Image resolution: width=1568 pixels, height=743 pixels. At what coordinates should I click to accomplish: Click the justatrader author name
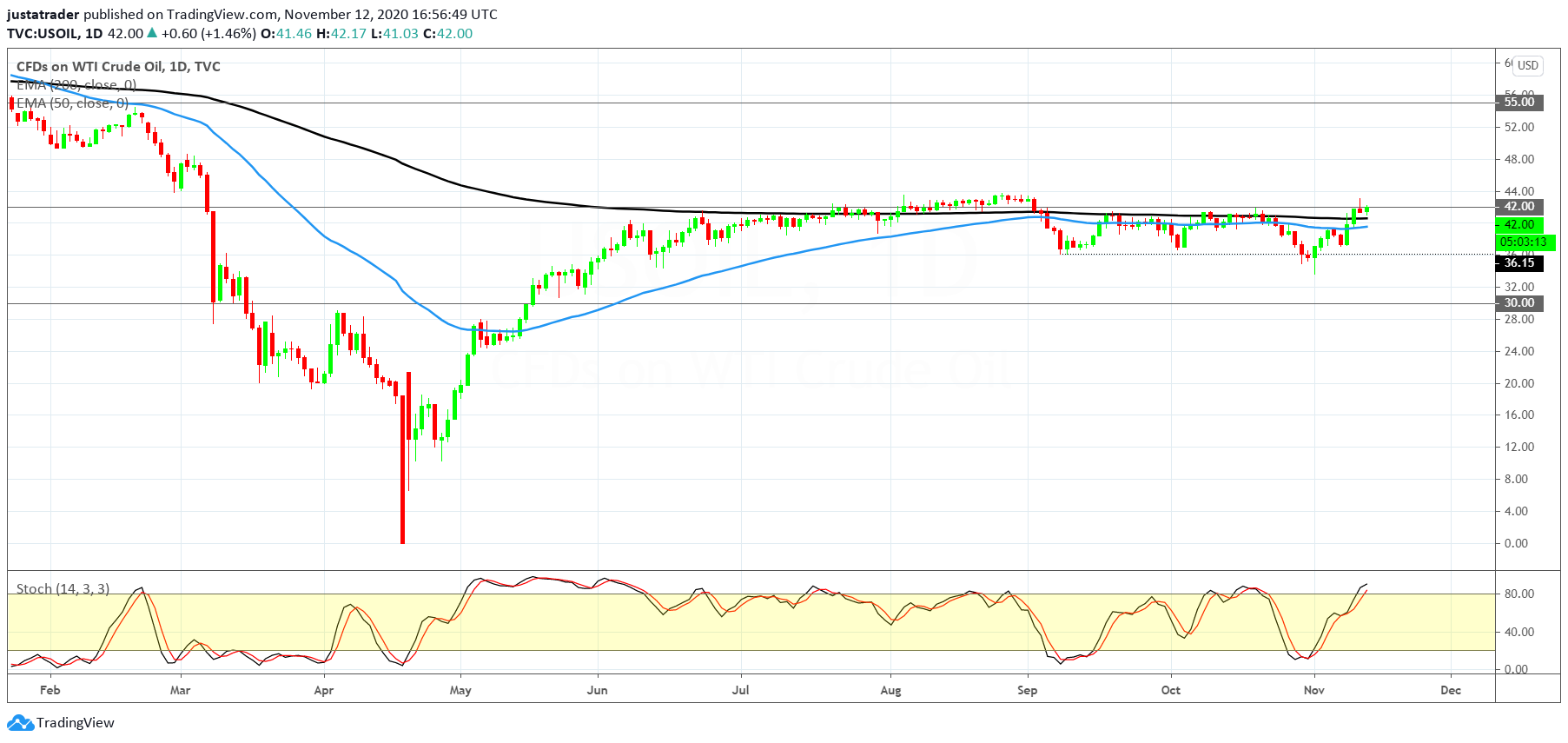click(43, 15)
